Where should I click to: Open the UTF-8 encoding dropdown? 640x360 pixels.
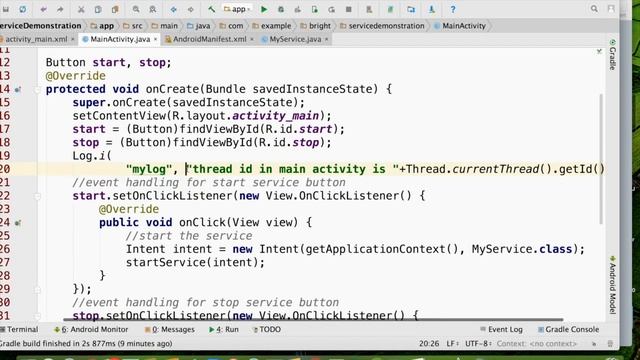tap(478, 344)
